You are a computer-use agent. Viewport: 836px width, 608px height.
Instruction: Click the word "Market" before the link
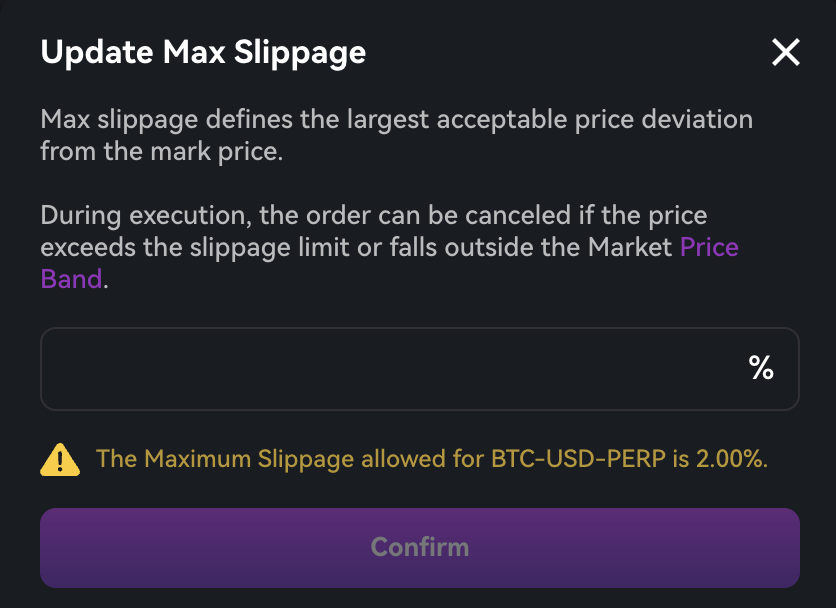click(630, 247)
